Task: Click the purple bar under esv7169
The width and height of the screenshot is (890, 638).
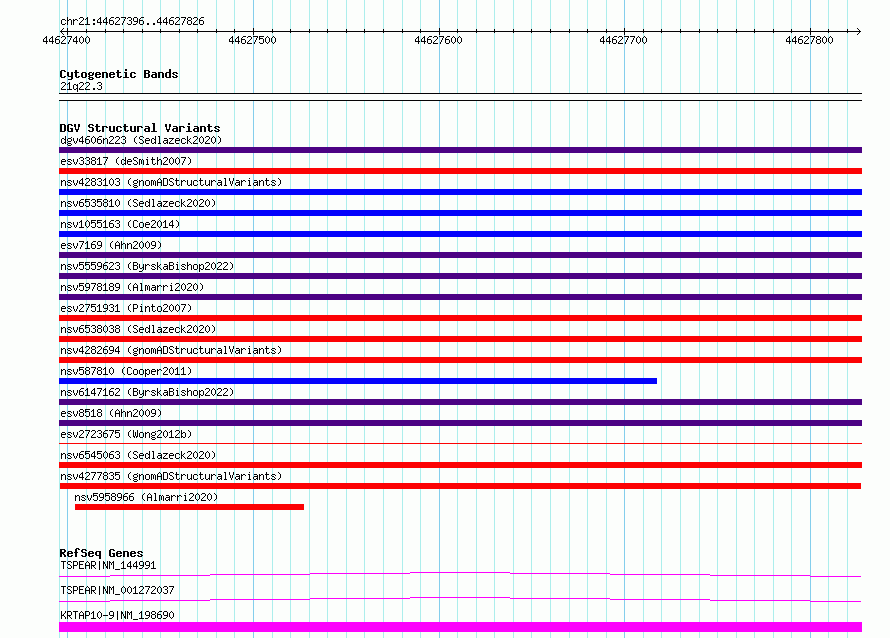Action: coord(460,255)
